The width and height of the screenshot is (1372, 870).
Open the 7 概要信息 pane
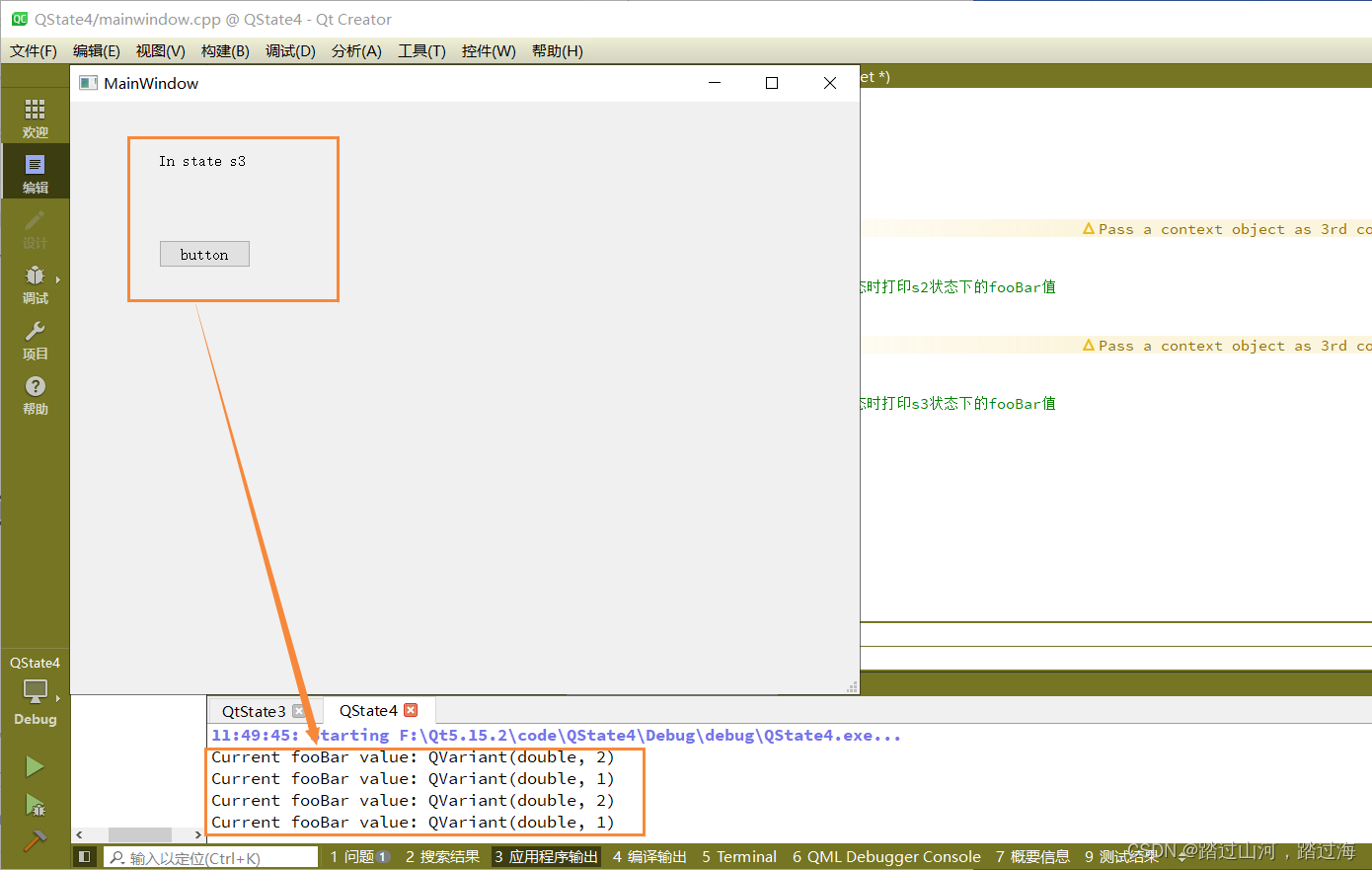coord(1032,857)
